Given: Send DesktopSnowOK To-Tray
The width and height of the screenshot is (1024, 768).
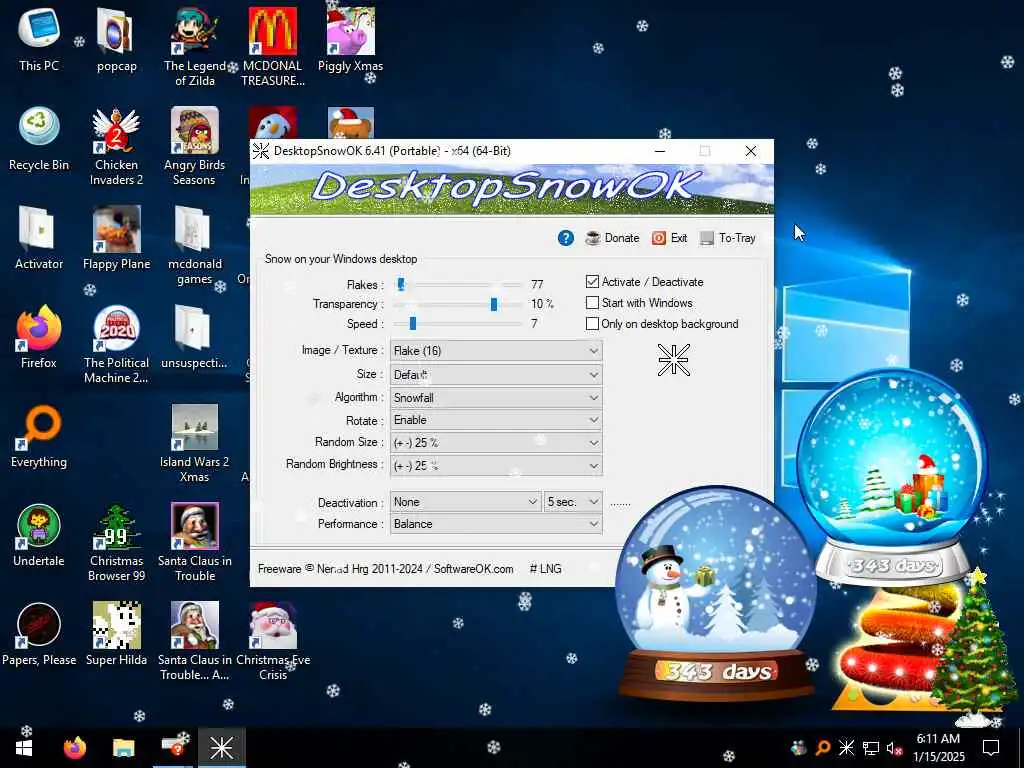Looking at the screenshot, I should 728,238.
